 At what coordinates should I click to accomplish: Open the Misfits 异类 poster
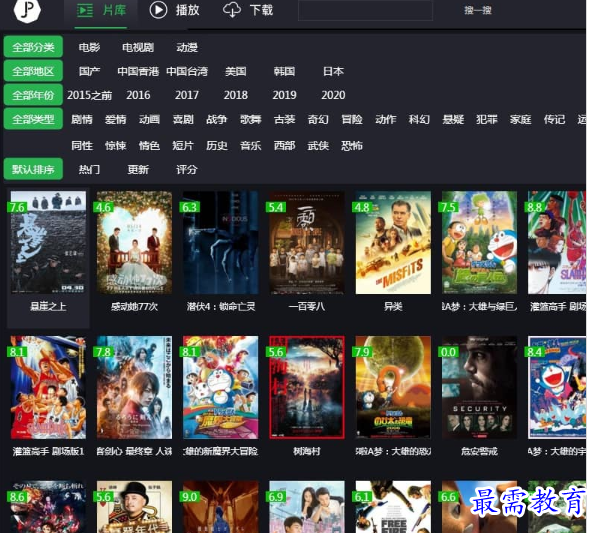[393, 242]
